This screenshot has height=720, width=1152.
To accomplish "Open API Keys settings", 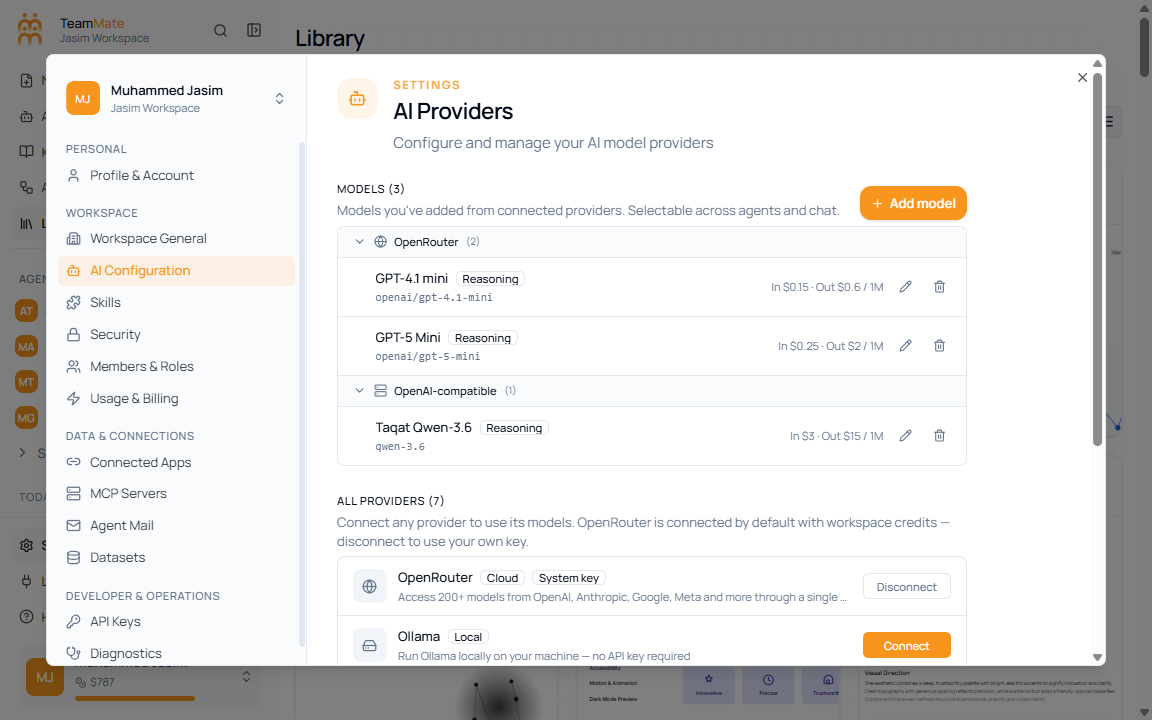I will 176,622.
